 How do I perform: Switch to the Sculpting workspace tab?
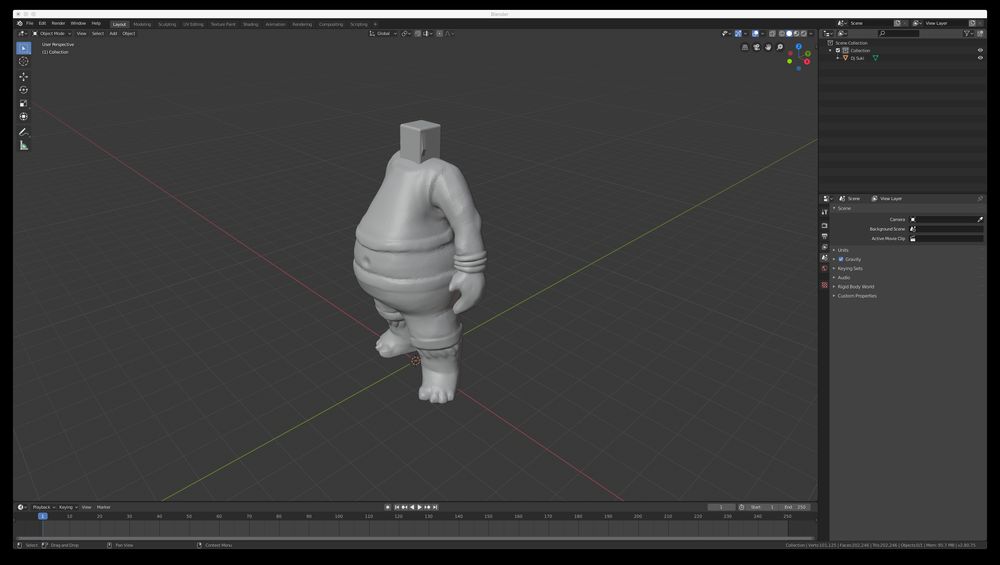(167, 24)
